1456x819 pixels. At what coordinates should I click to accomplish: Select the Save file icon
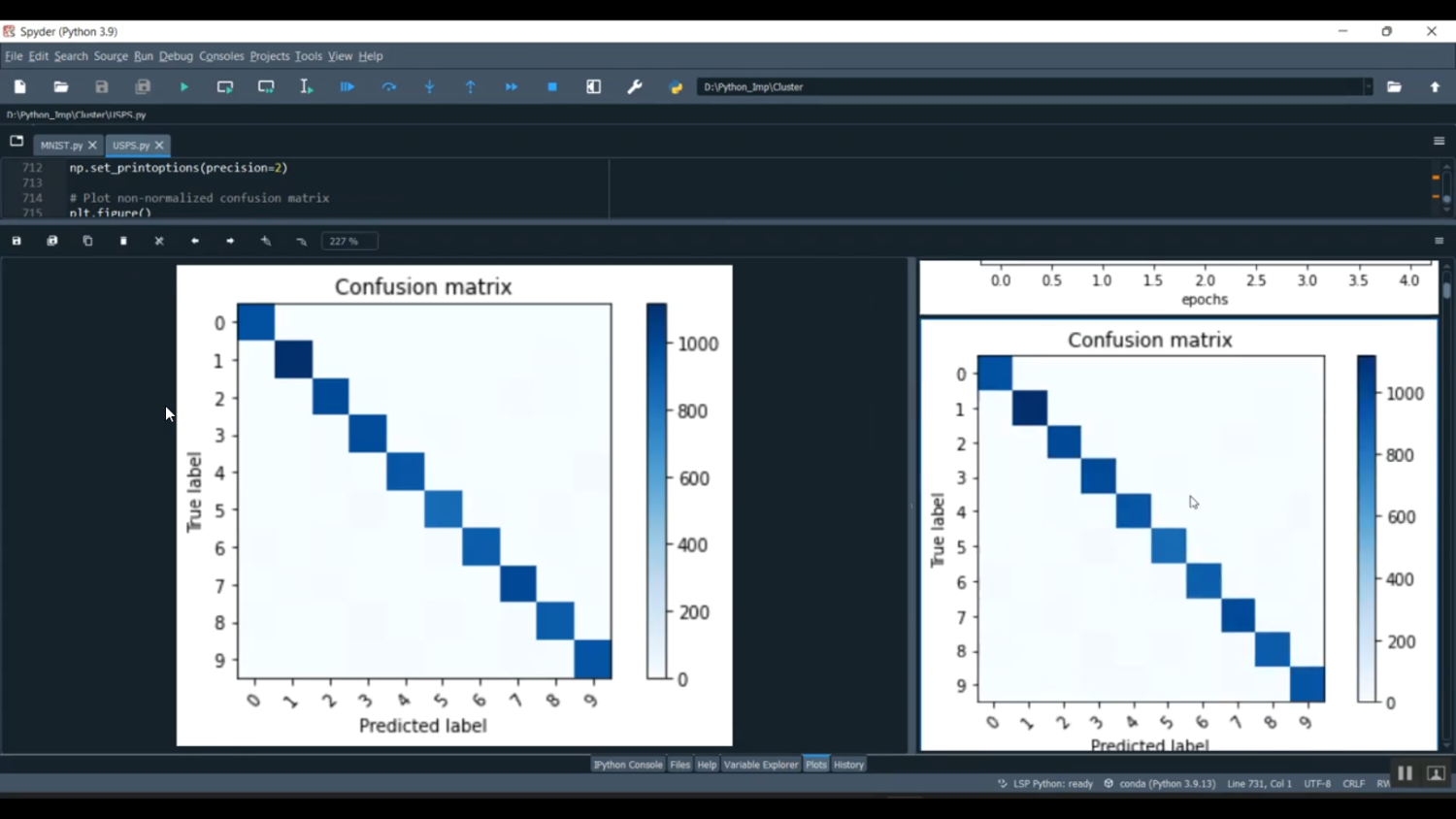pos(101,86)
